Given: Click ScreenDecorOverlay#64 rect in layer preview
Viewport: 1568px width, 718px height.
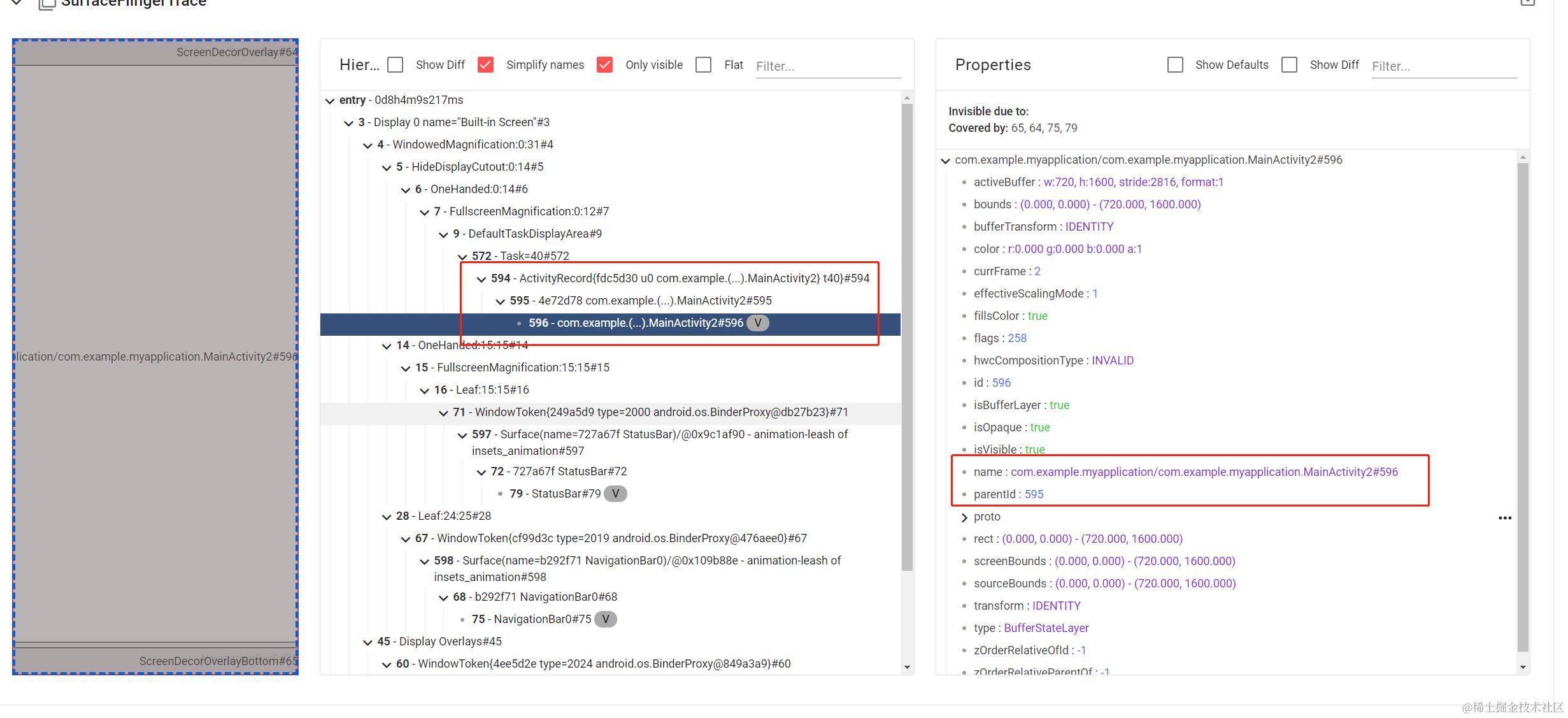Looking at the screenshot, I should tap(155, 52).
